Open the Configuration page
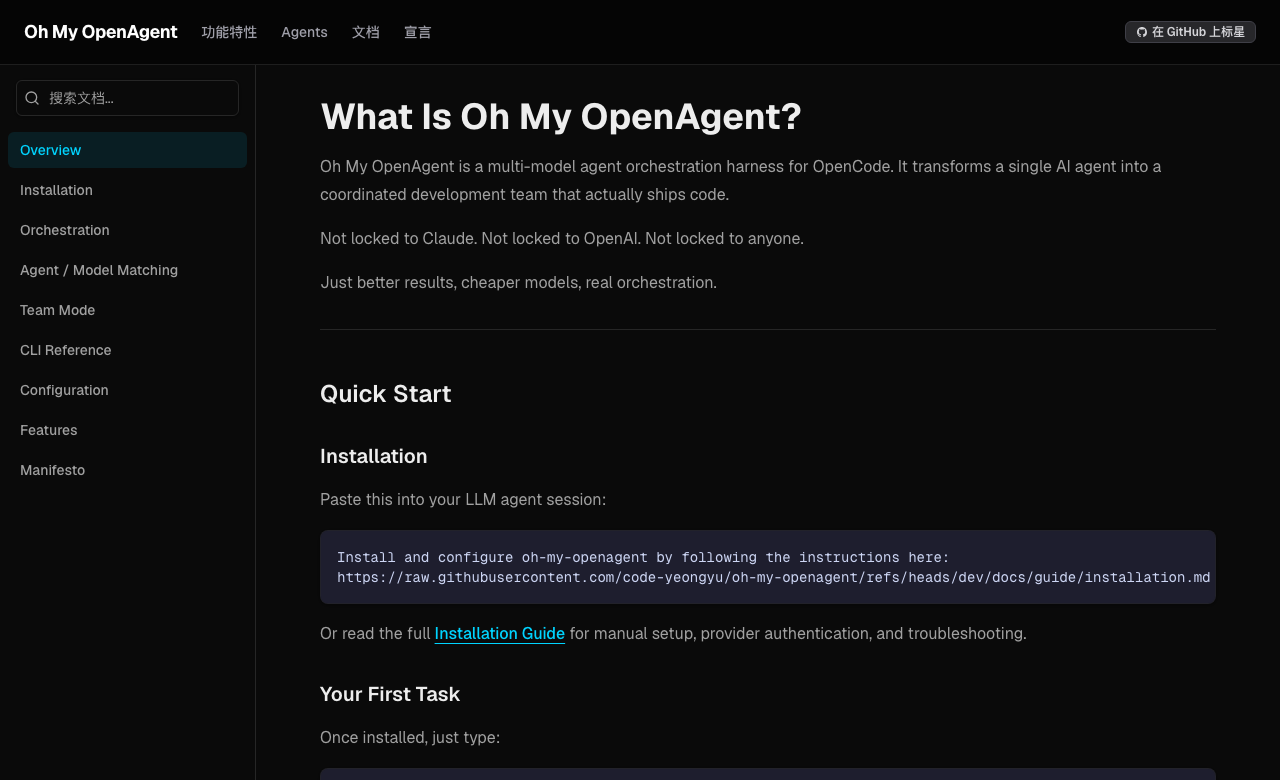 [127, 390]
